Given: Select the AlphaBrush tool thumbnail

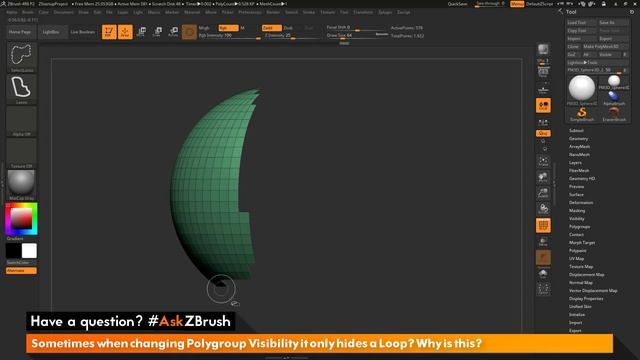Looking at the screenshot, I should tap(614, 98).
